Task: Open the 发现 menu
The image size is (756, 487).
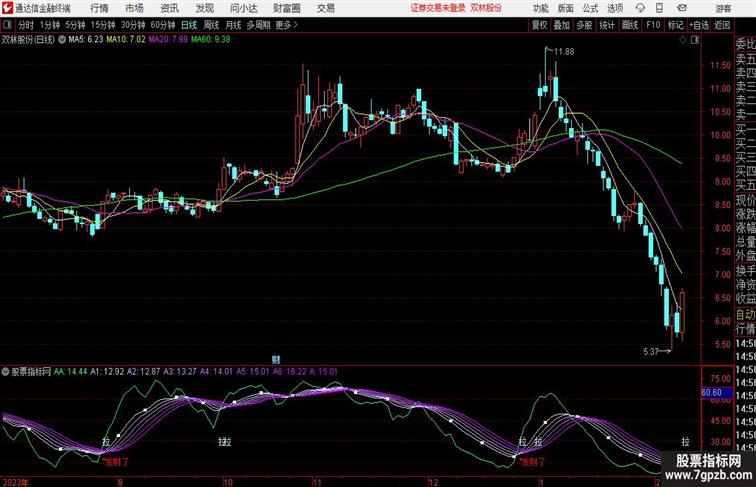Action: [x=204, y=8]
